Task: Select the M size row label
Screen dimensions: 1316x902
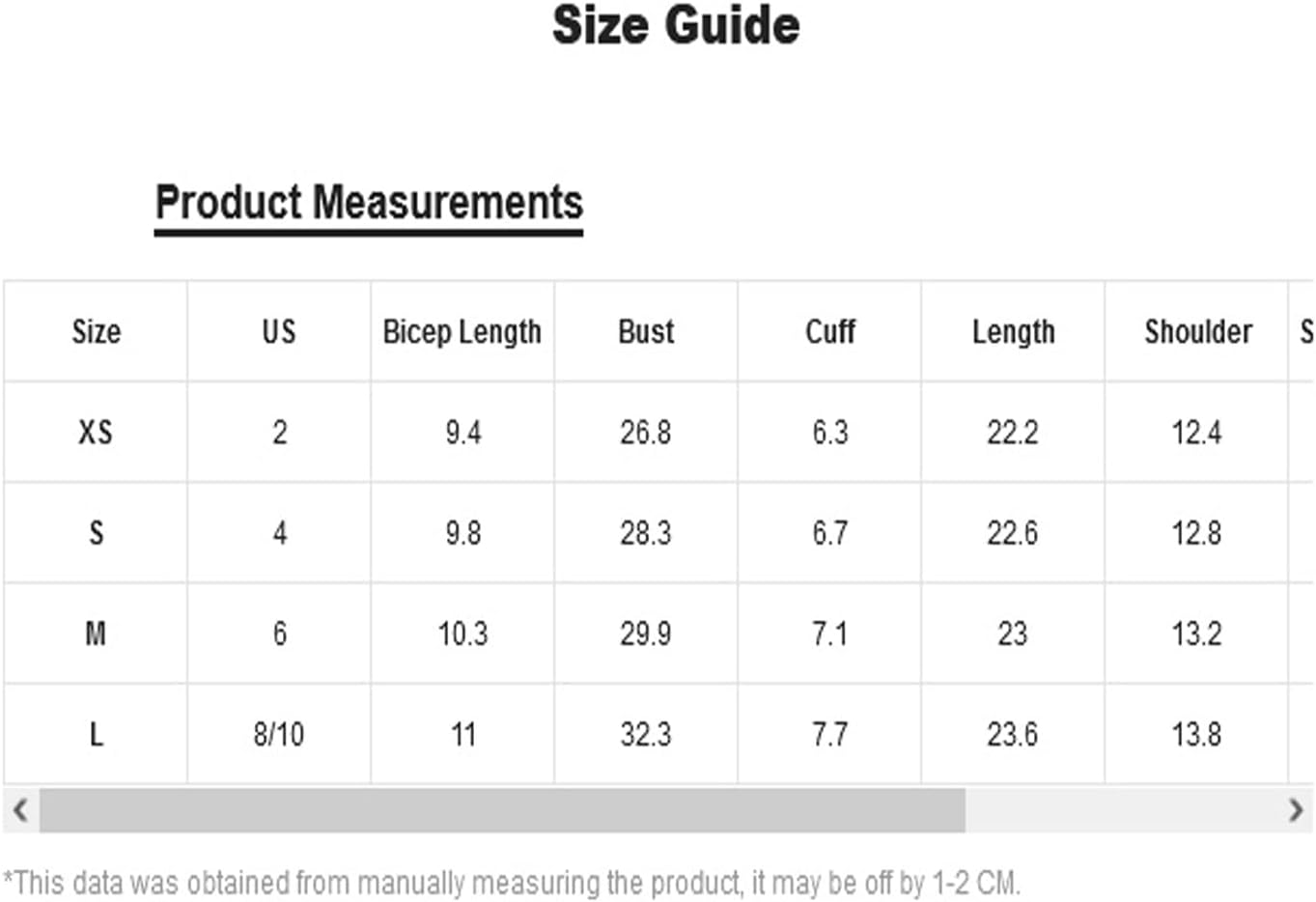Action: (96, 634)
